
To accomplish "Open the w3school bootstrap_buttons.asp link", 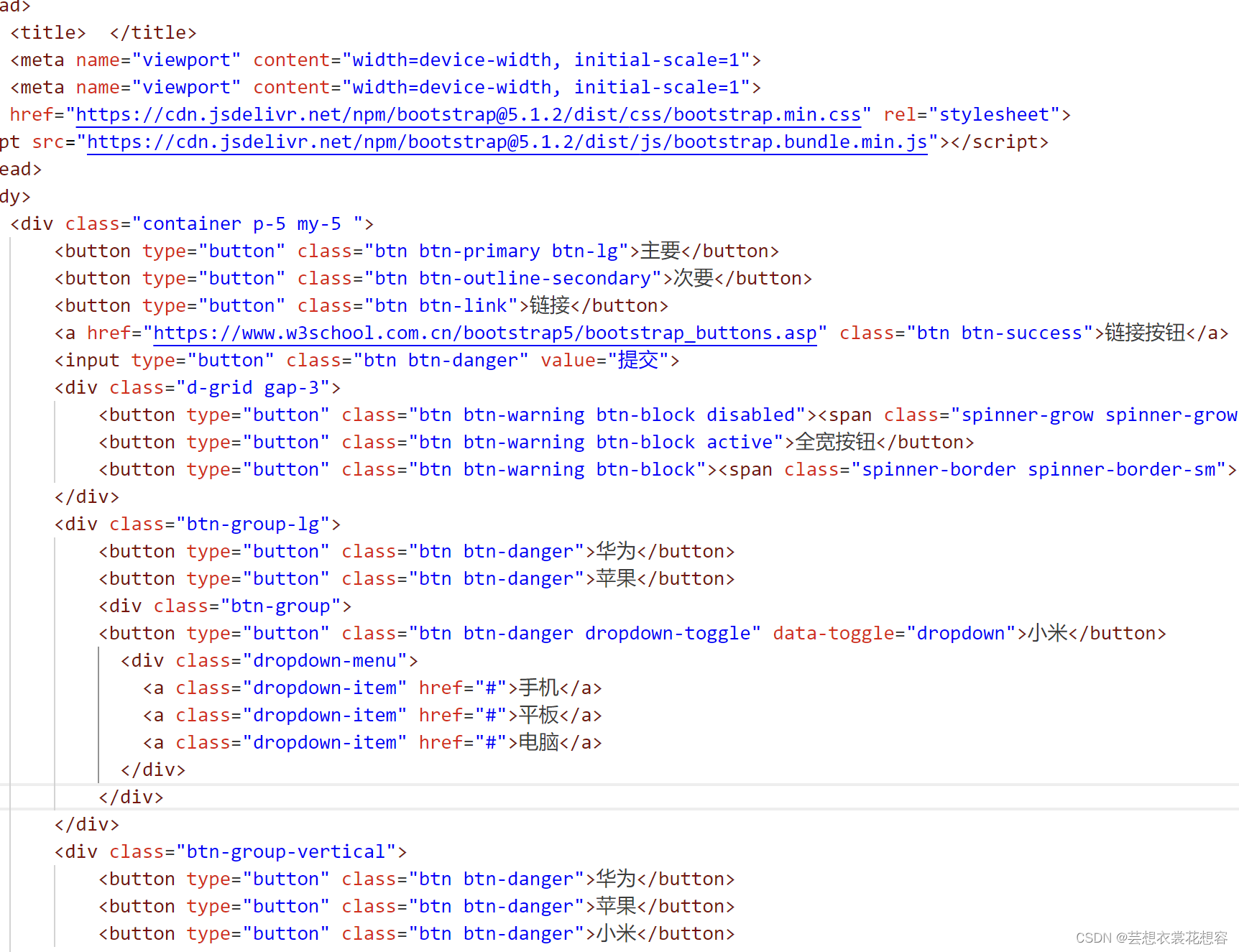I will pyautogui.click(x=485, y=333).
